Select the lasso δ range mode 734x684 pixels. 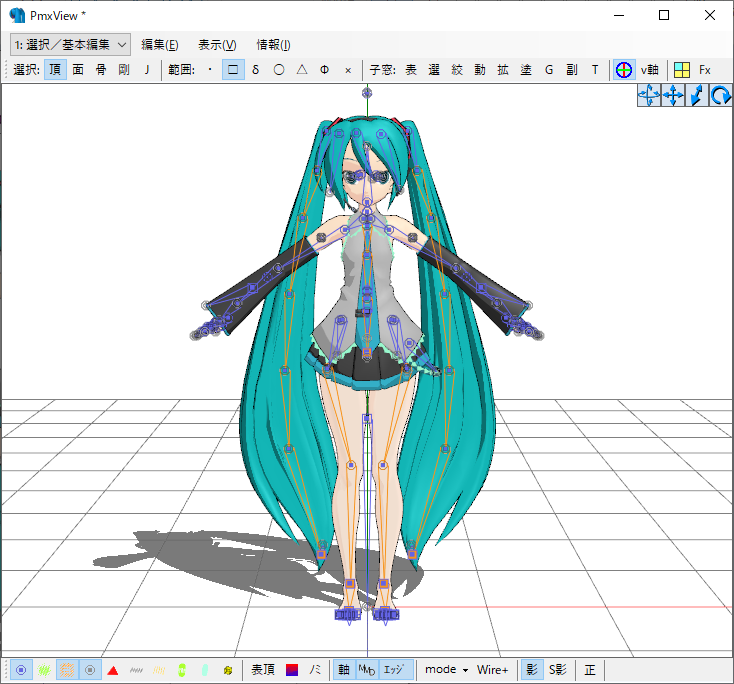(x=256, y=70)
